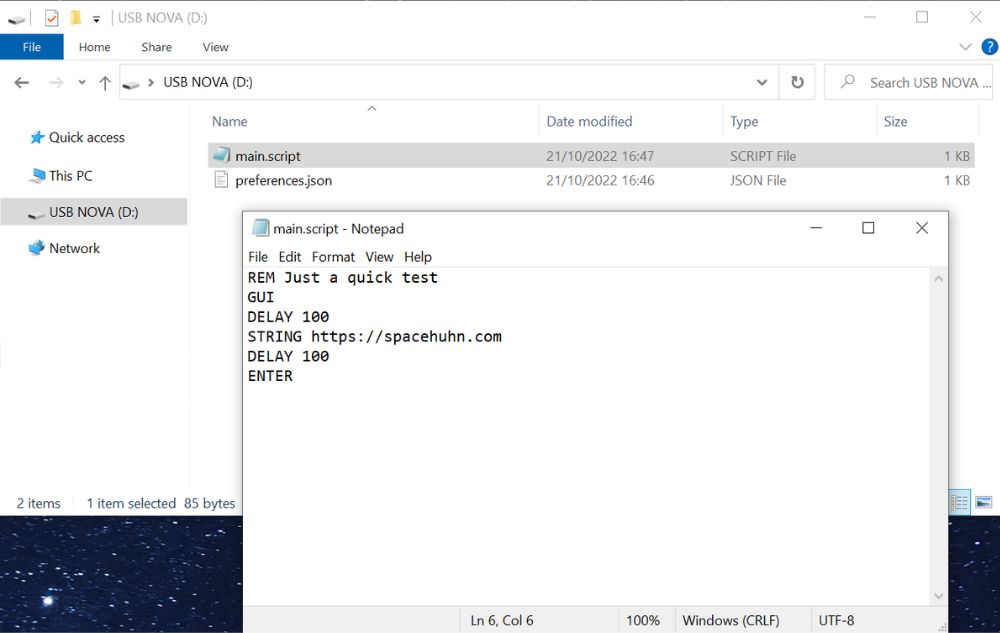Open Notepad Format menu
The width and height of the screenshot is (1000, 633).
(x=333, y=256)
